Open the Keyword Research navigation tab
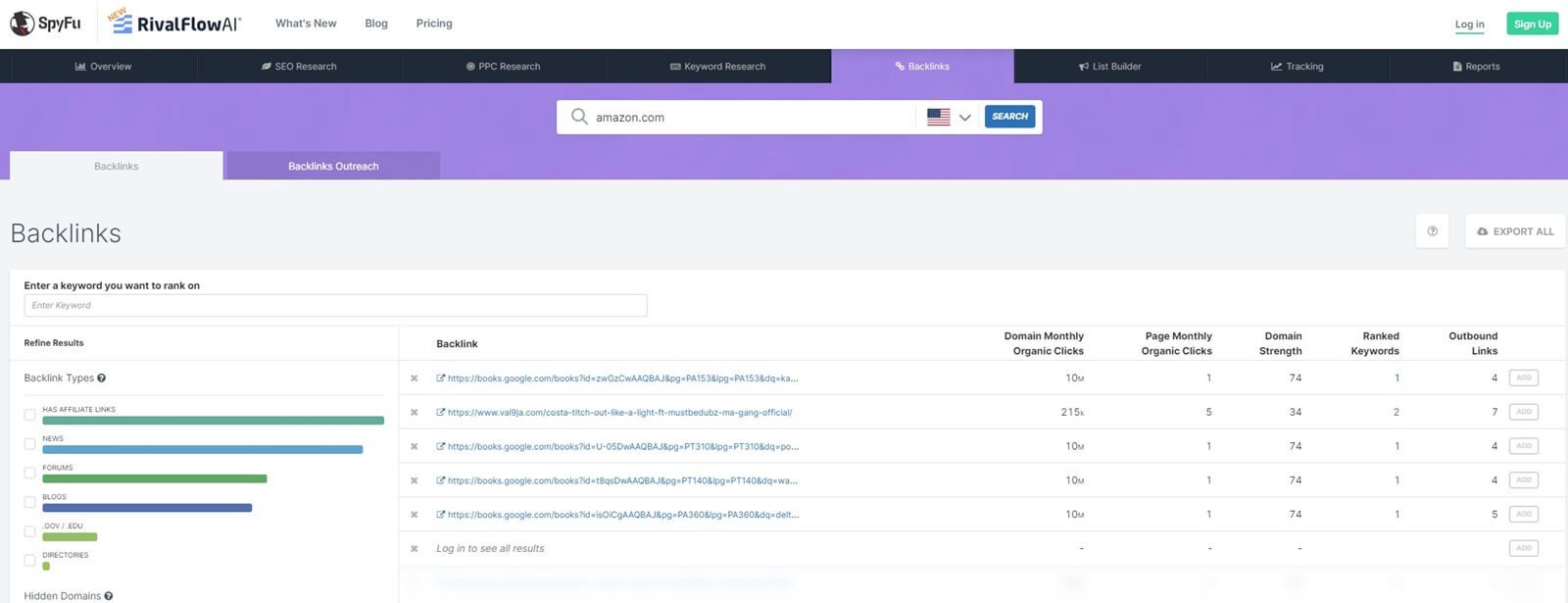1568x603 pixels. coord(718,67)
